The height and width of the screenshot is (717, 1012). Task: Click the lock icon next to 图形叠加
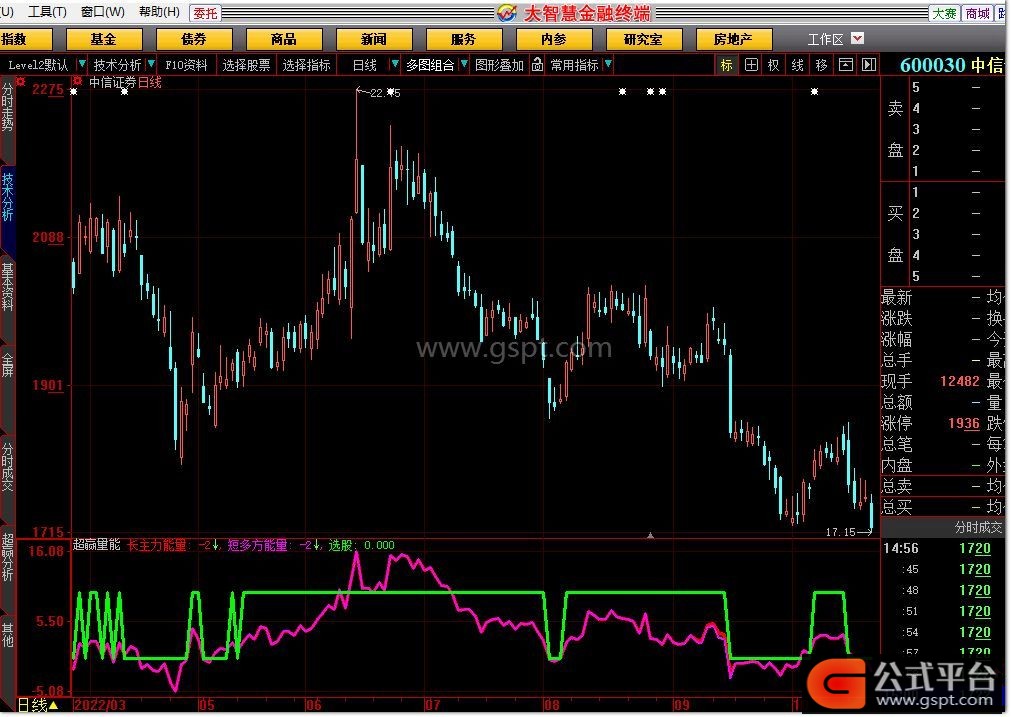click(x=537, y=65)
